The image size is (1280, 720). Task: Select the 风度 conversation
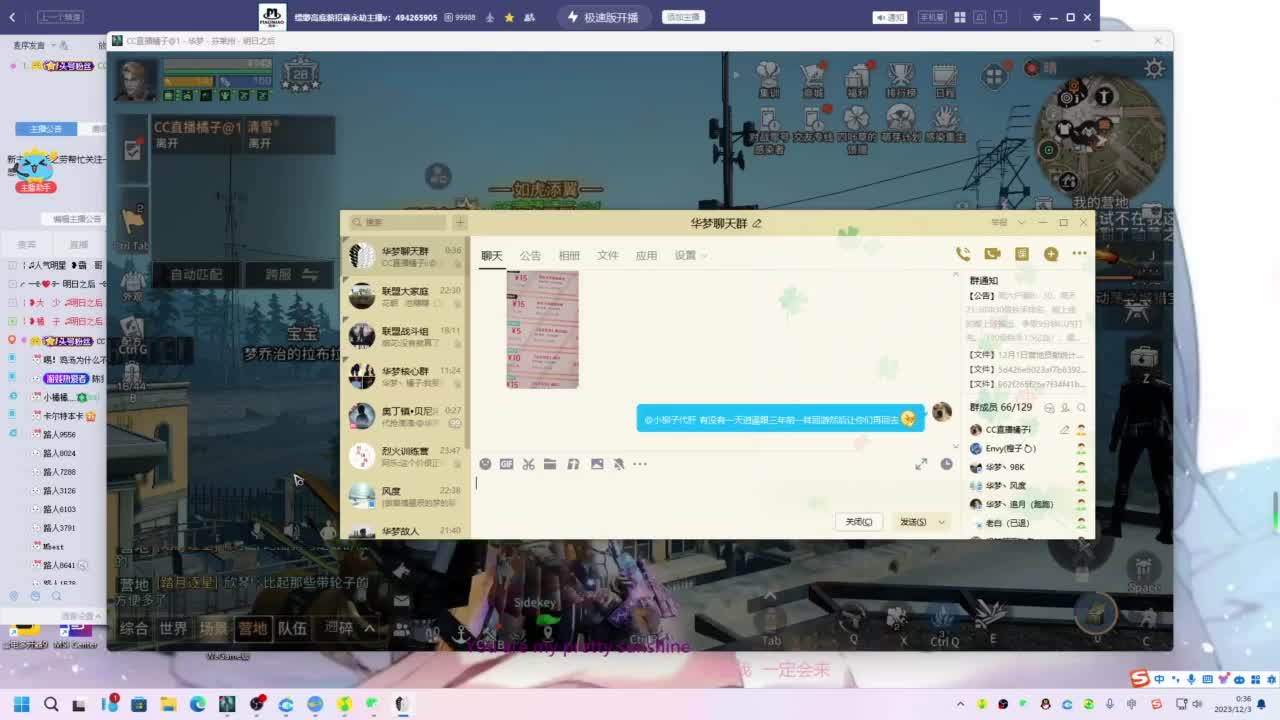[x=405, y=496]
